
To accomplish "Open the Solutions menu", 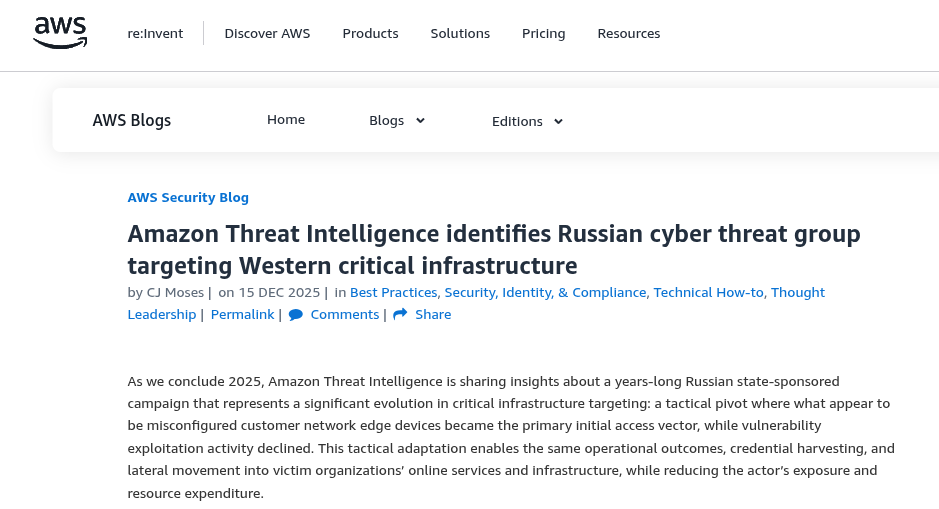I will [460, 33].
